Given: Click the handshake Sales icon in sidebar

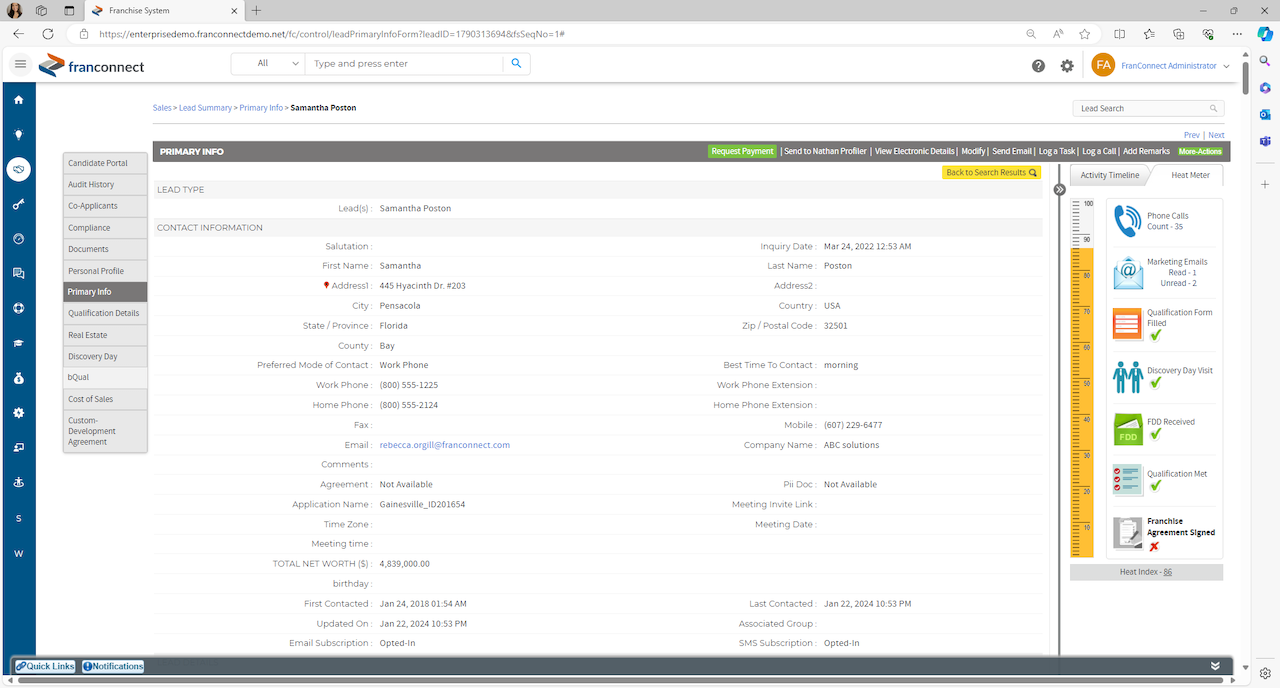Looking at the screenshot, I should pos(18,169).
